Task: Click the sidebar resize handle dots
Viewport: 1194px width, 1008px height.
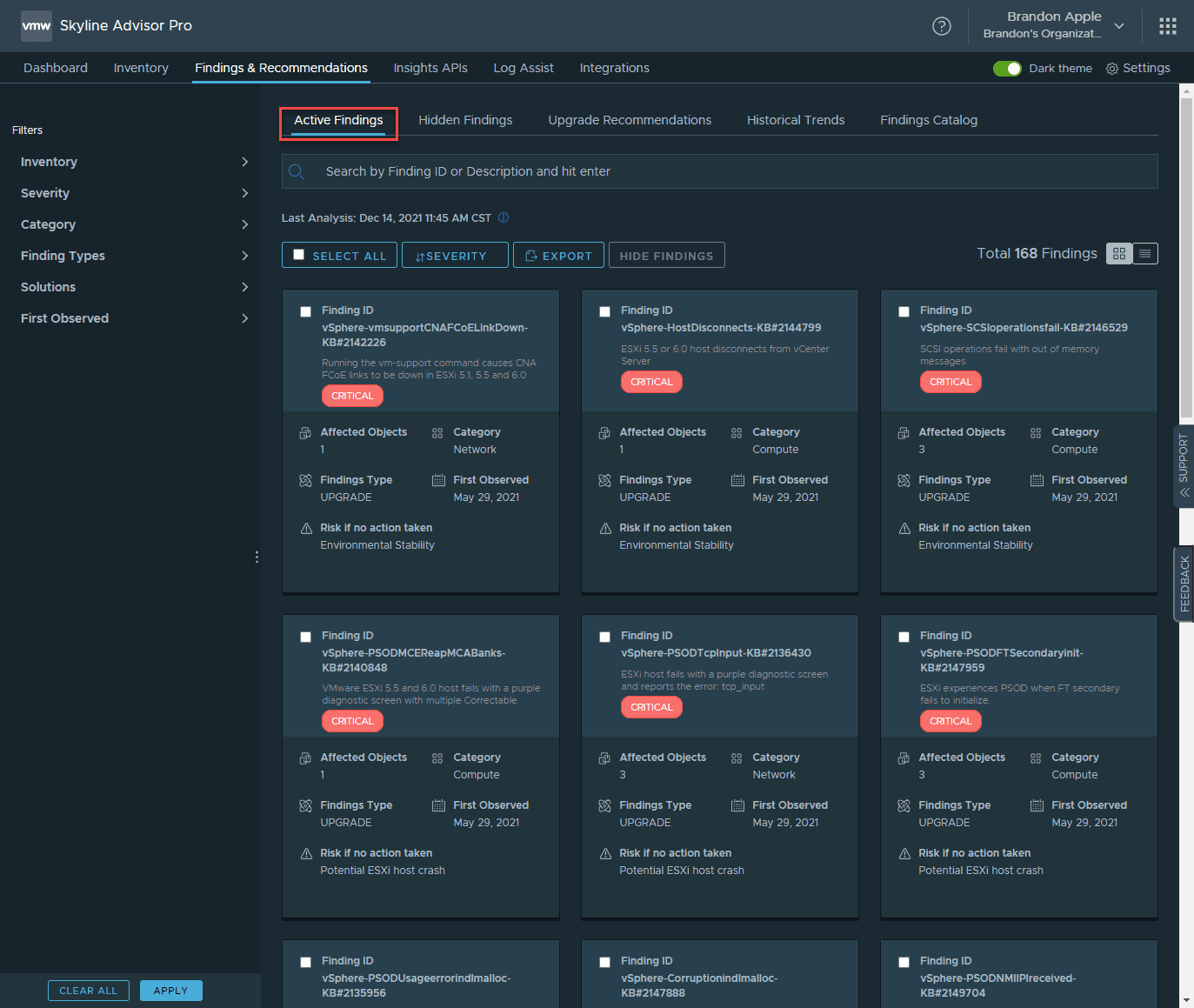Action: click(257, 557)
